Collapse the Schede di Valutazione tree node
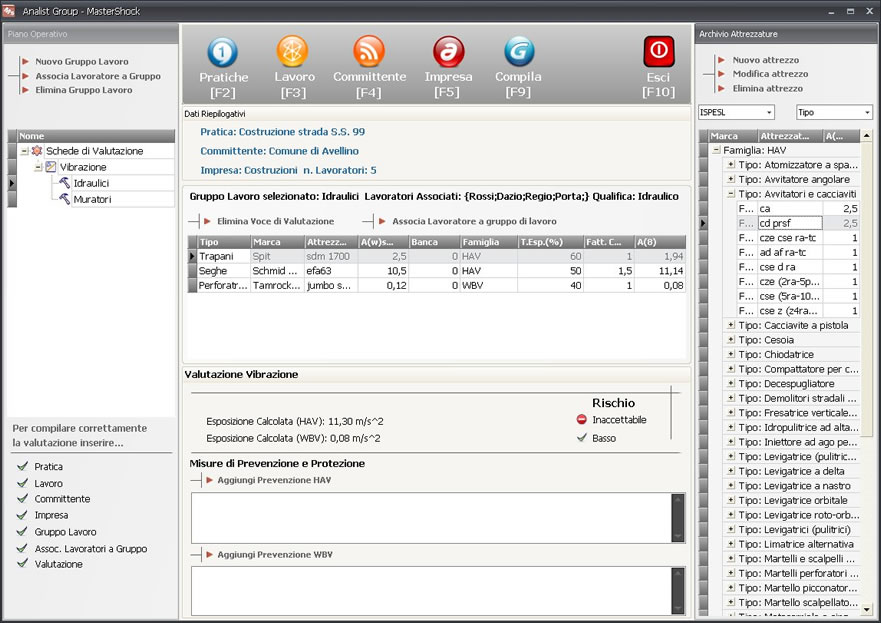 [x=23, y=151]
